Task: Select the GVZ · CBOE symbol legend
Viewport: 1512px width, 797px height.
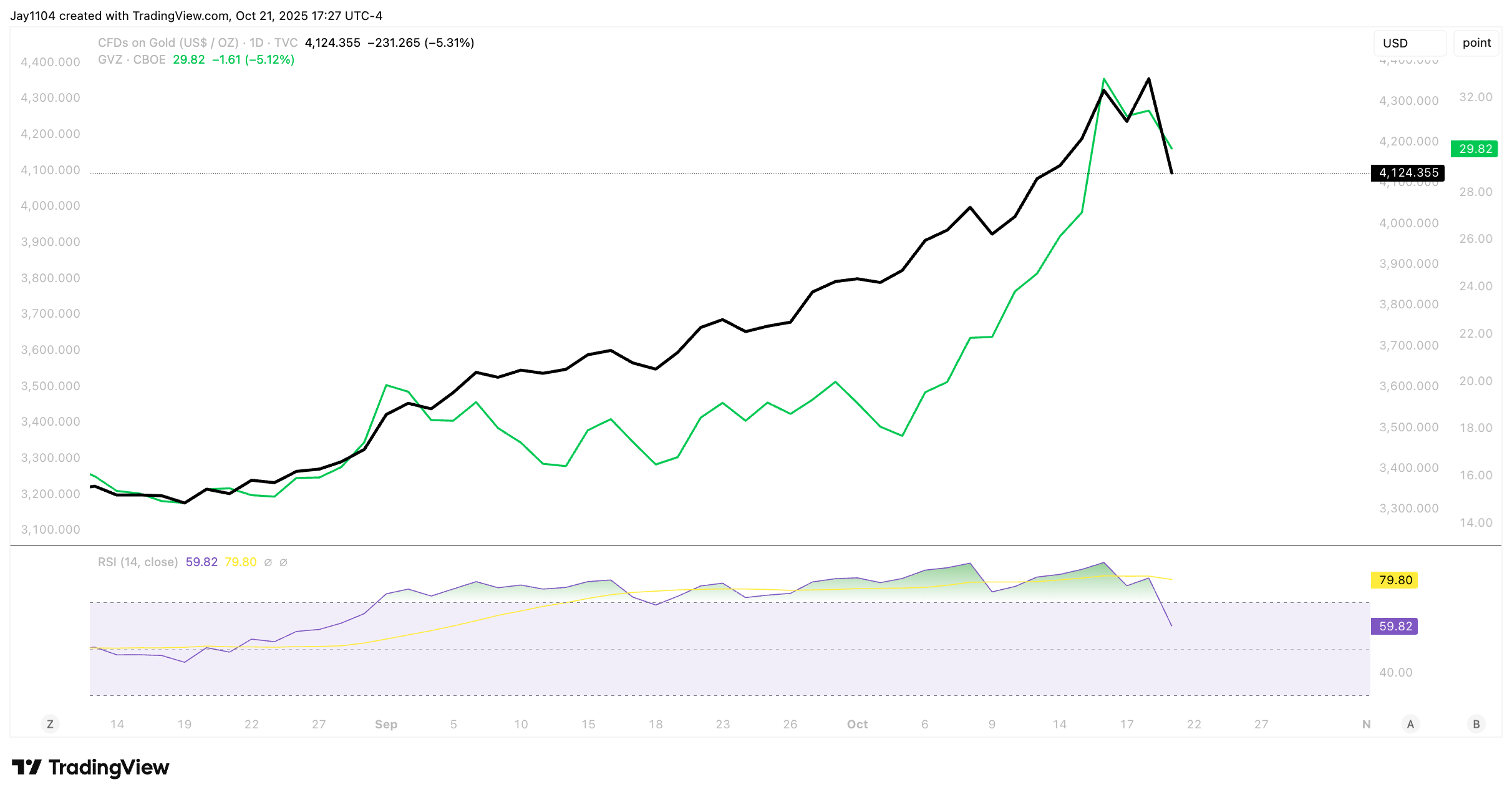Action: pyautogui.click(x=132, y=60)
